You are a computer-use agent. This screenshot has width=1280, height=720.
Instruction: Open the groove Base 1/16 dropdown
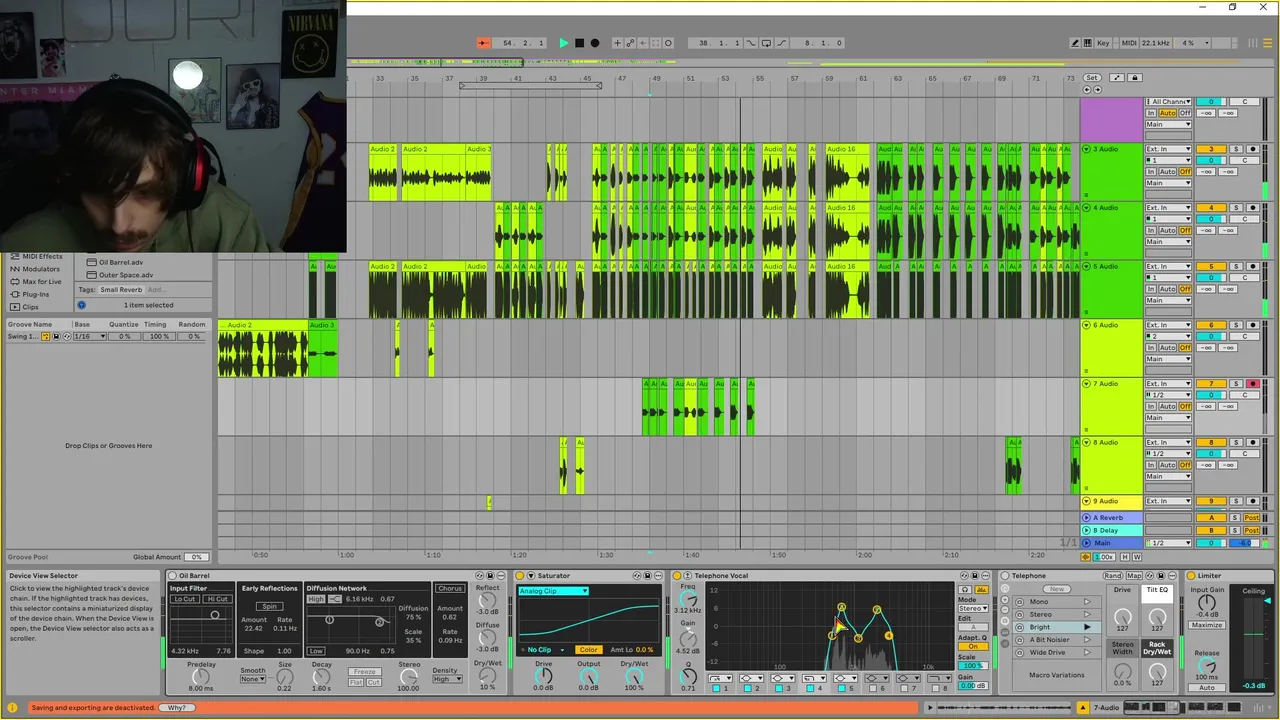90,337
